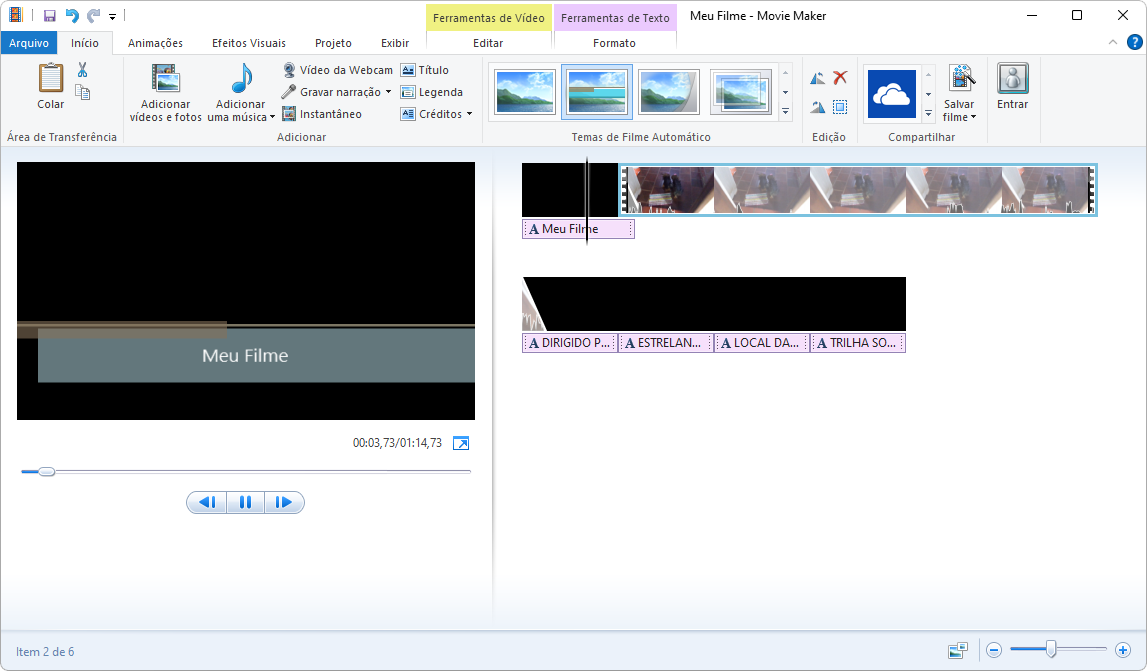1147x671 pixels.
Task: Take an Instantâneo snapshot
Action: pyautogui.click(x=322, y=114)
